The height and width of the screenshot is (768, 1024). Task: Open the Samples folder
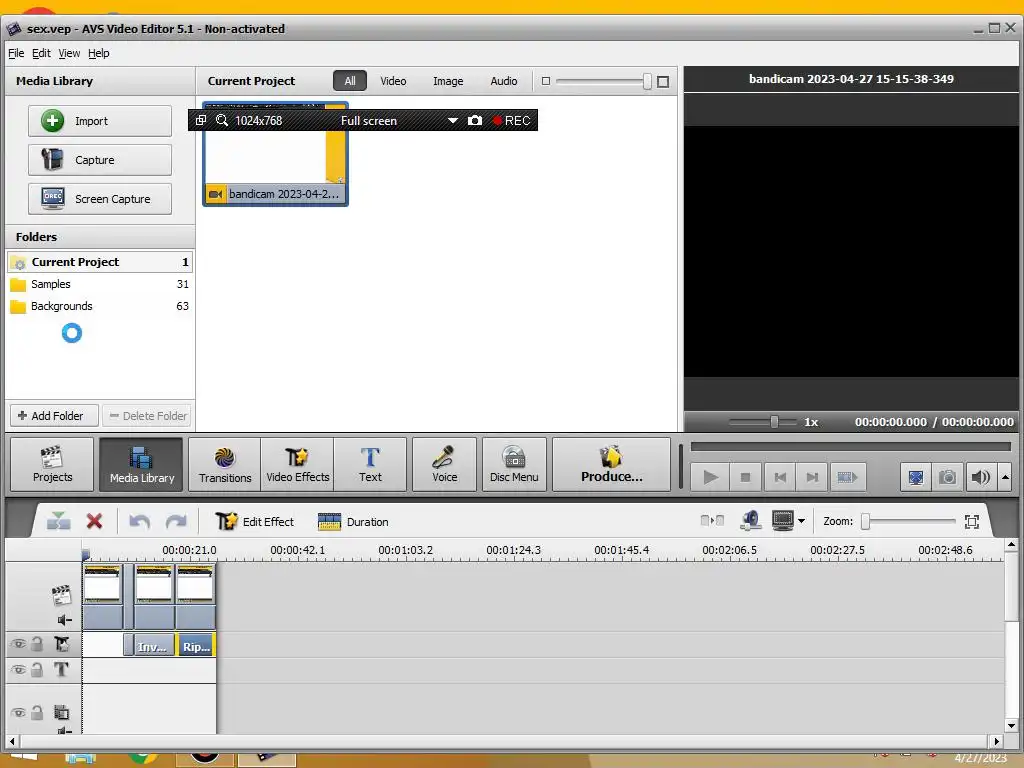click(100, 284)
